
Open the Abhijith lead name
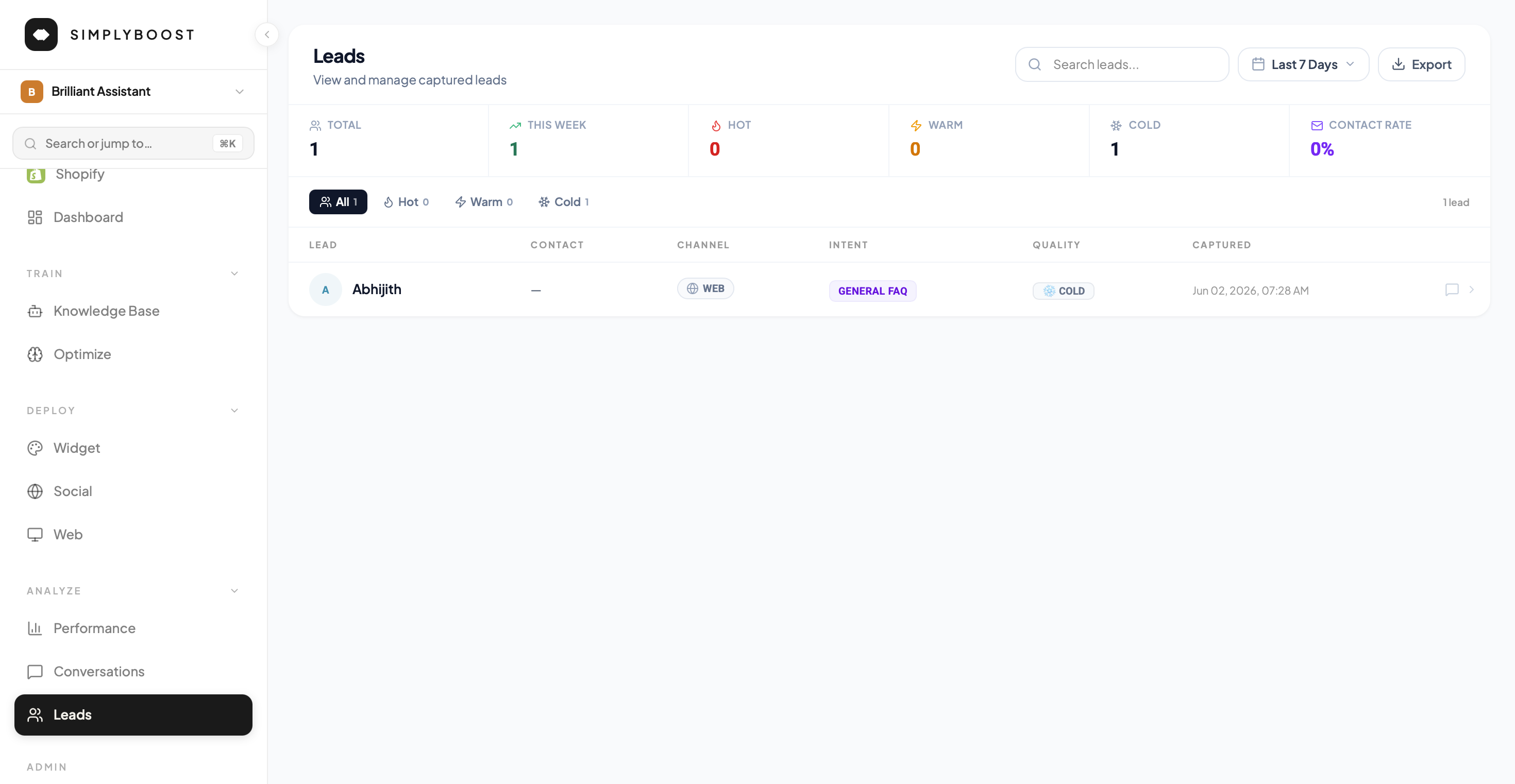377,289
